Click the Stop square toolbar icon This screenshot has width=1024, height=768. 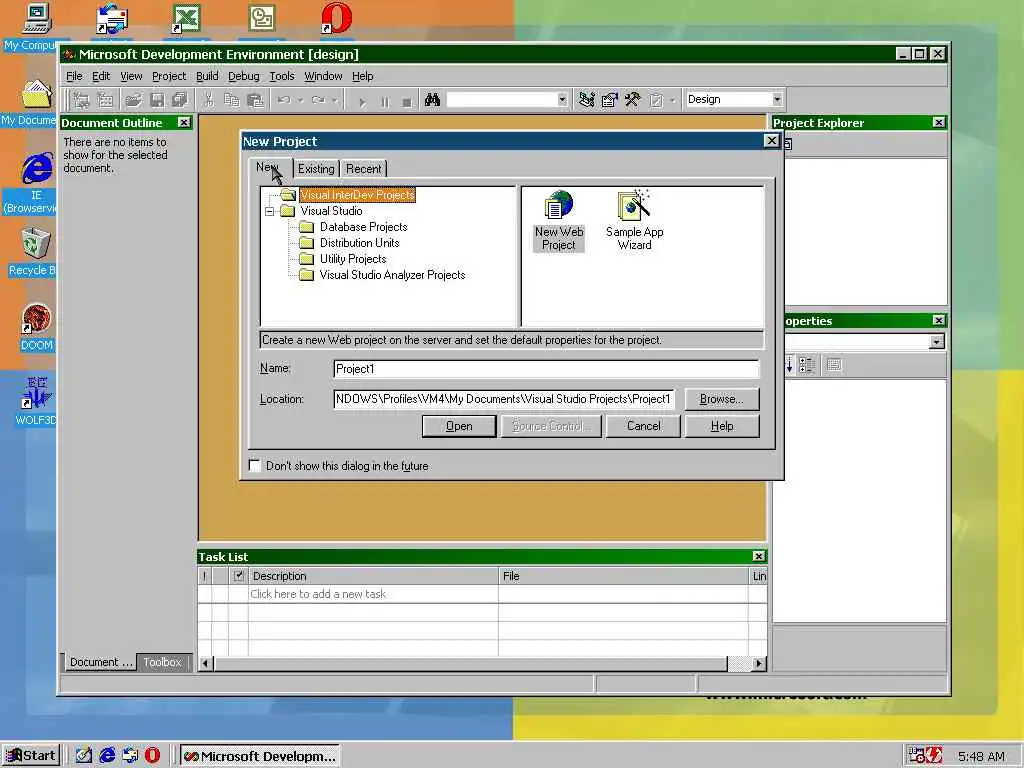click(407, 101)
